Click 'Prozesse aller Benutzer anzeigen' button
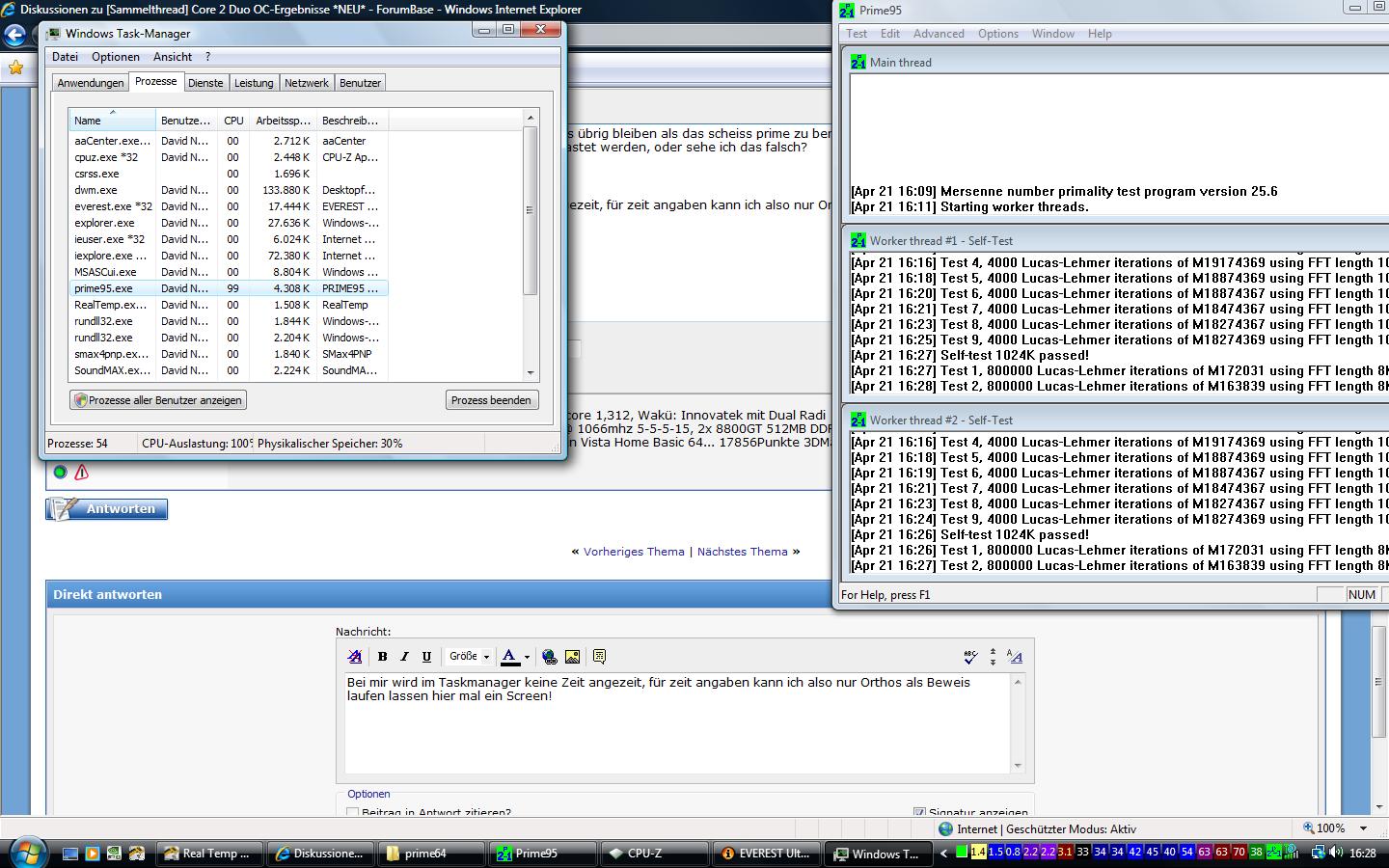 158,400
